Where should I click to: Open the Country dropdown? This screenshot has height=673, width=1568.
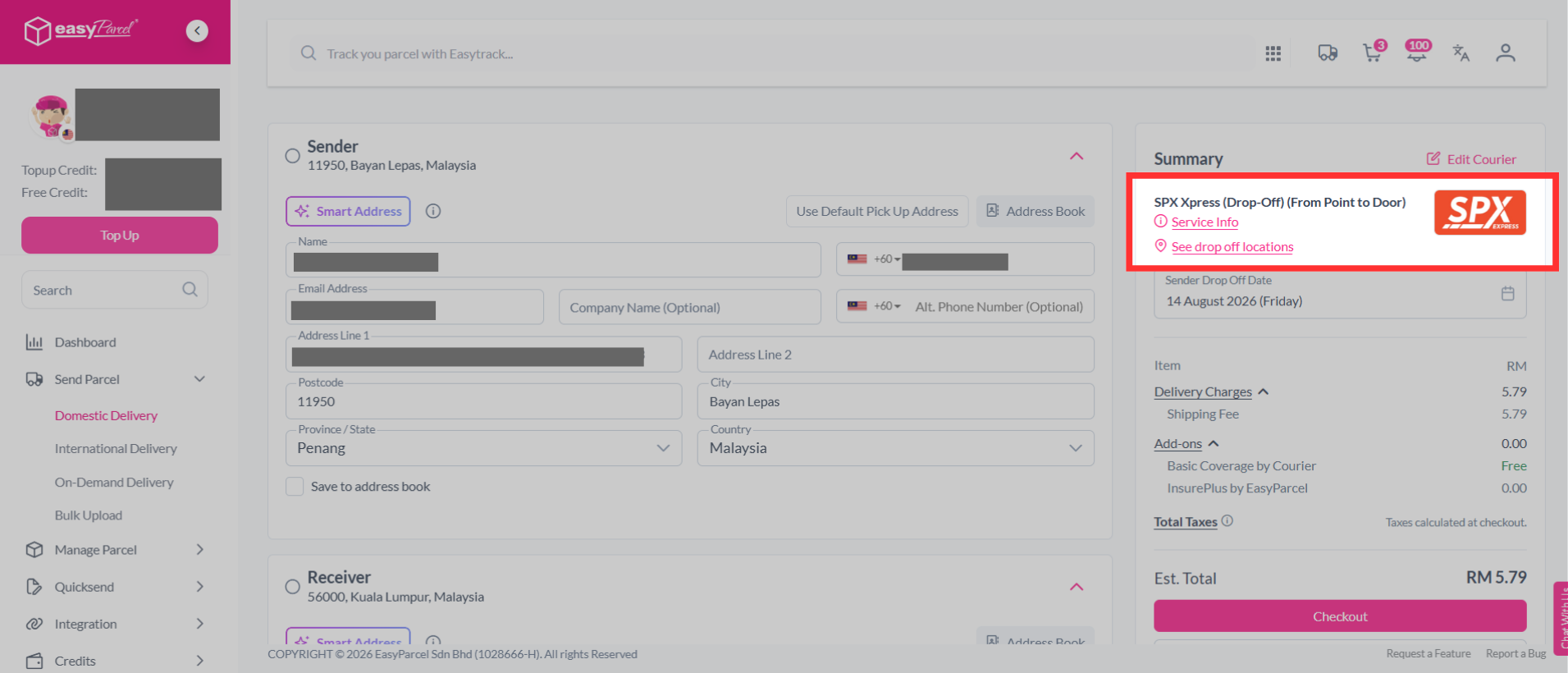click(x=896, y=448)
